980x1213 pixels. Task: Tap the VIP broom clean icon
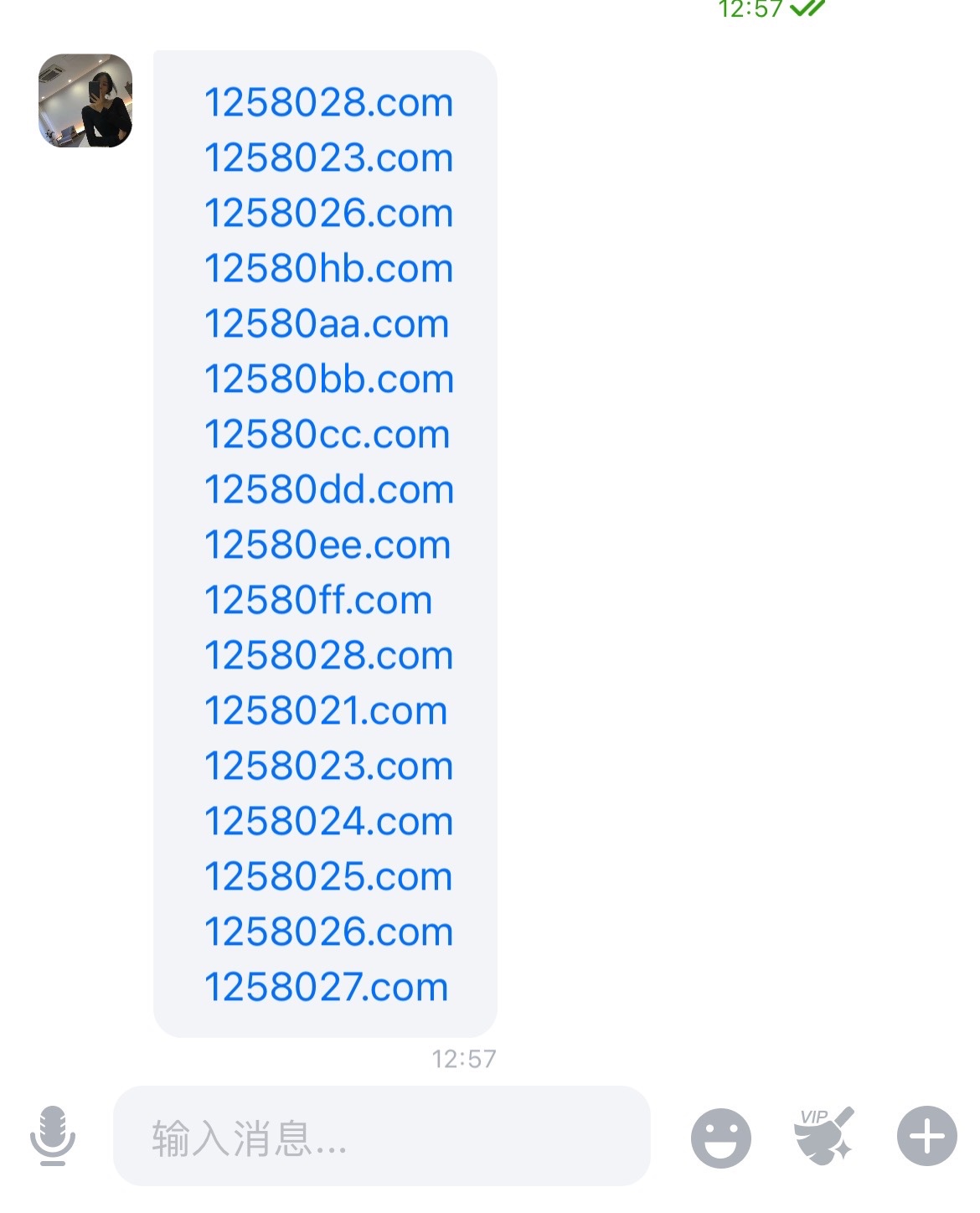pos(824,1136)
